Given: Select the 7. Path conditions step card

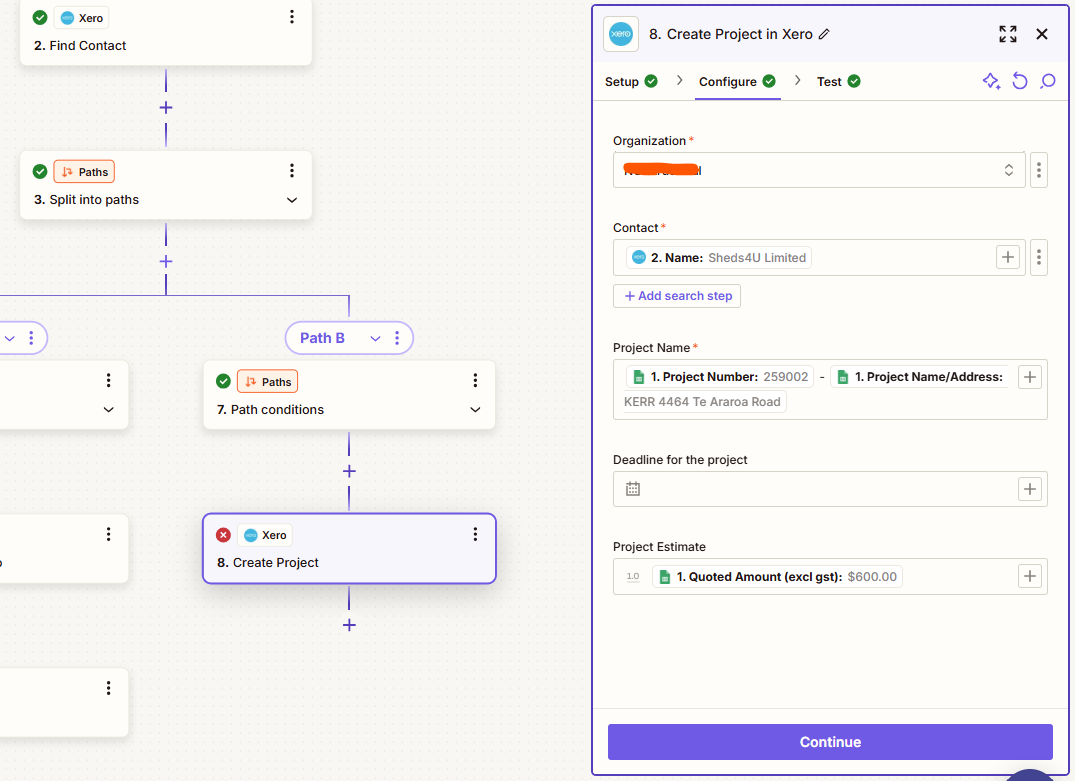Looking at the screenshot, I should tap(349, 395).
